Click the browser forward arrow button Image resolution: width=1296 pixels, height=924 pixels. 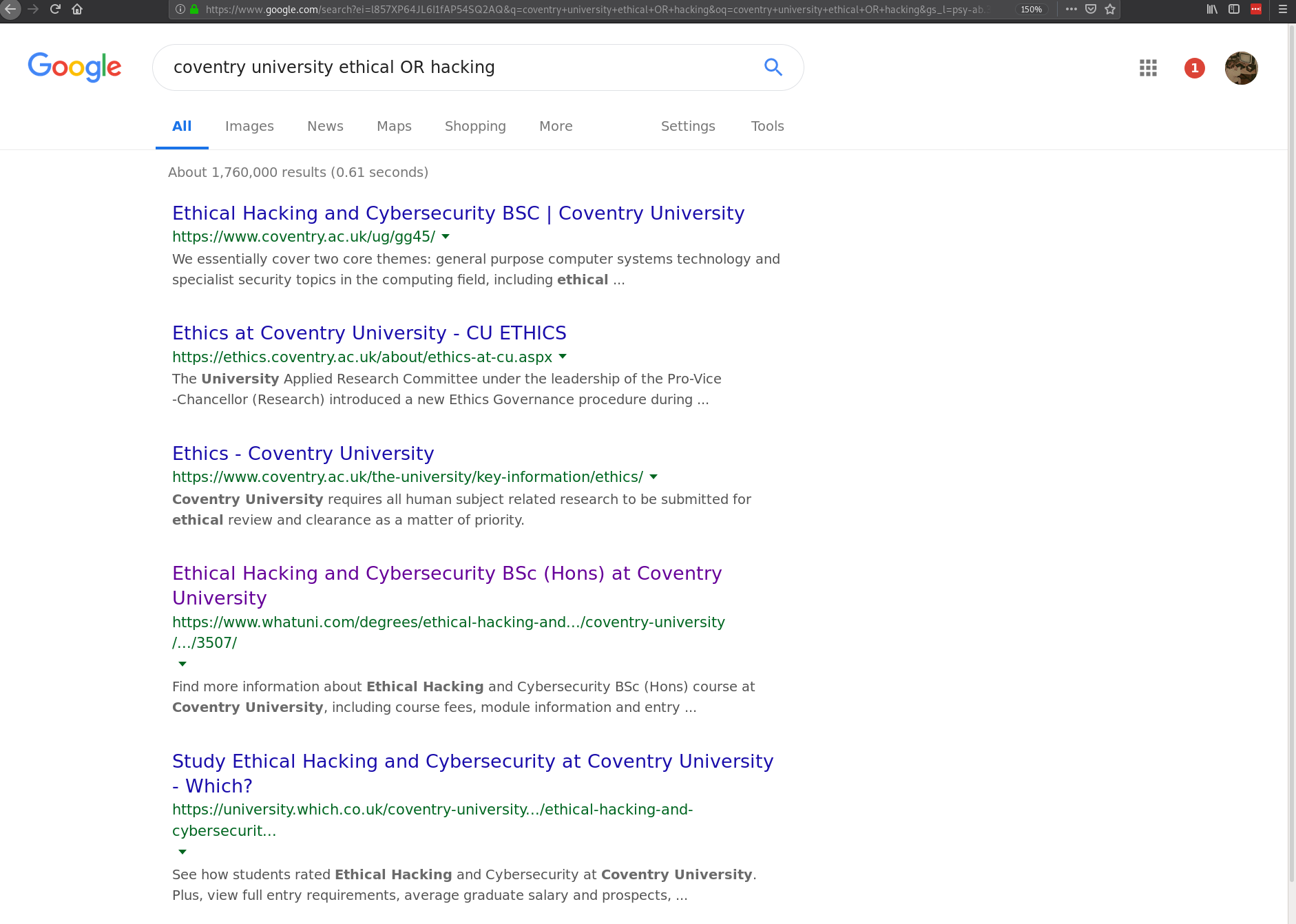click(33, 10)
